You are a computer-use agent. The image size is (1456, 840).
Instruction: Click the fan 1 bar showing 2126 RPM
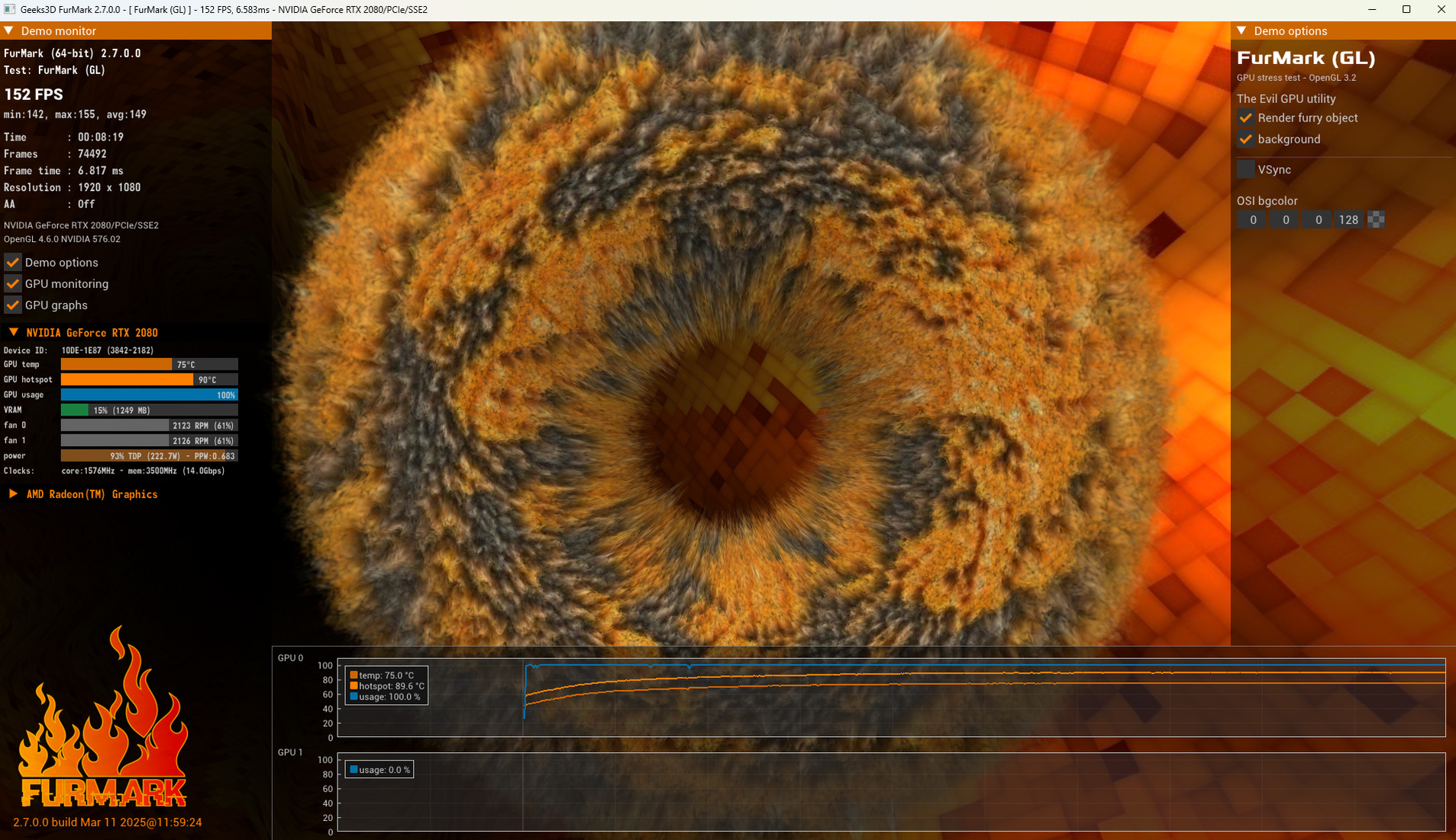(x=150, y=441)
